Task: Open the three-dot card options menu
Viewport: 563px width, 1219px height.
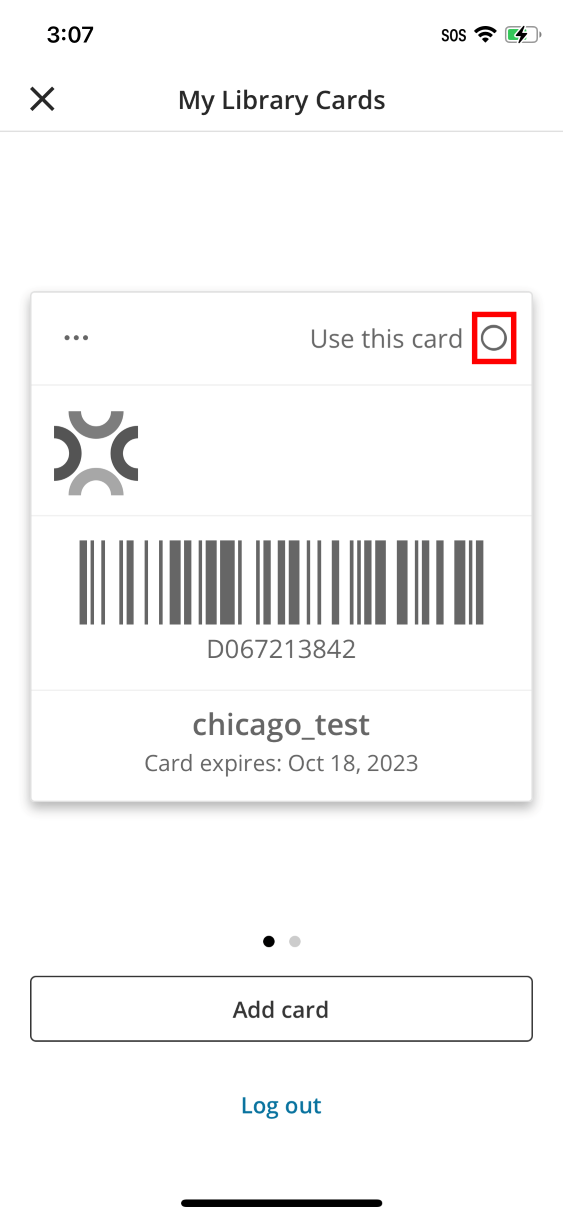Action: (x=76, y=338)
